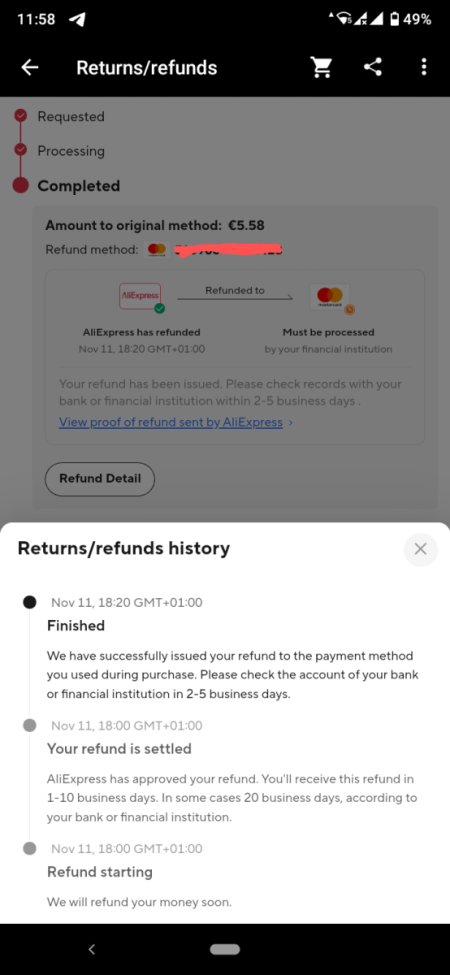This screenshot has height=975, width=450.
Task: Tap the back arrow in header
Action: (30, 67)
